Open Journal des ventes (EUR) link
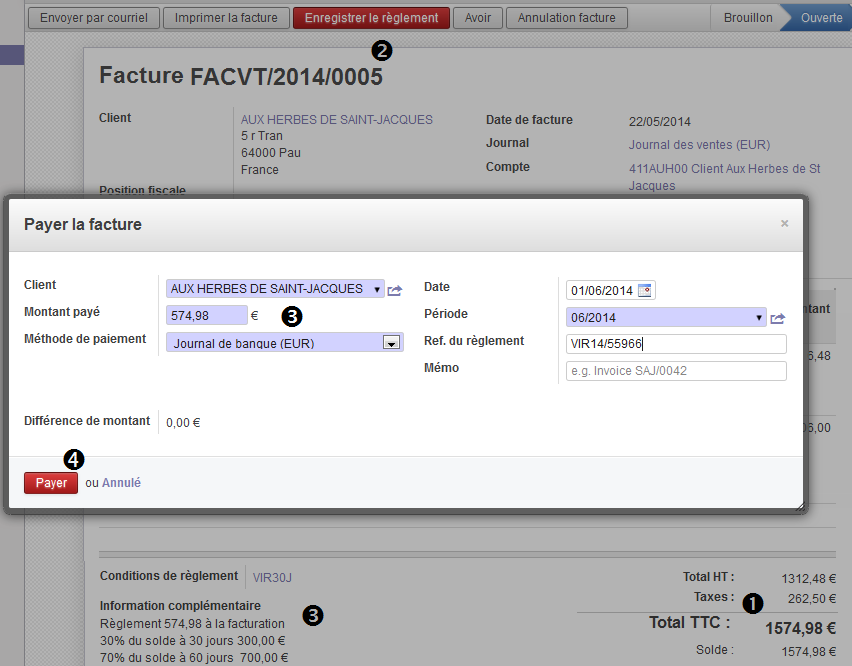This screenshot has width=852, height=666. (x=699, y=145)
